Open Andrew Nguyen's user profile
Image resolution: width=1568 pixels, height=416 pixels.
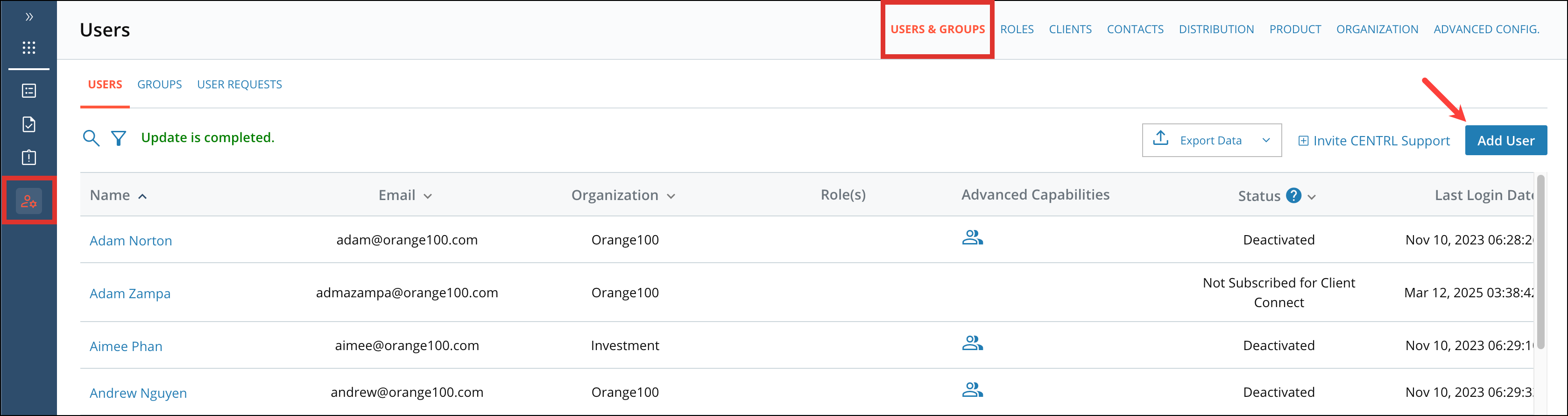point(138,393)
